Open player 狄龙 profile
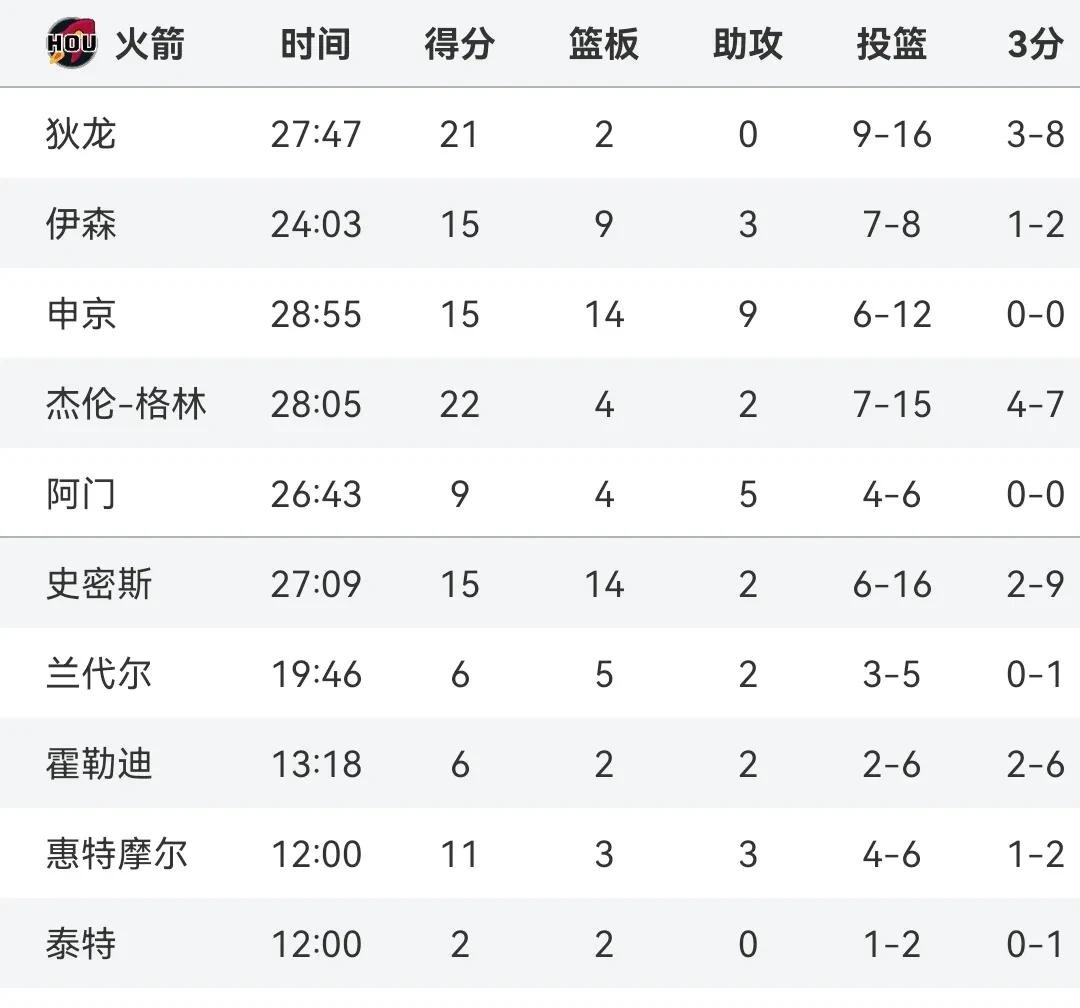Screen dimensions: 1080x1008 (81, 134)
